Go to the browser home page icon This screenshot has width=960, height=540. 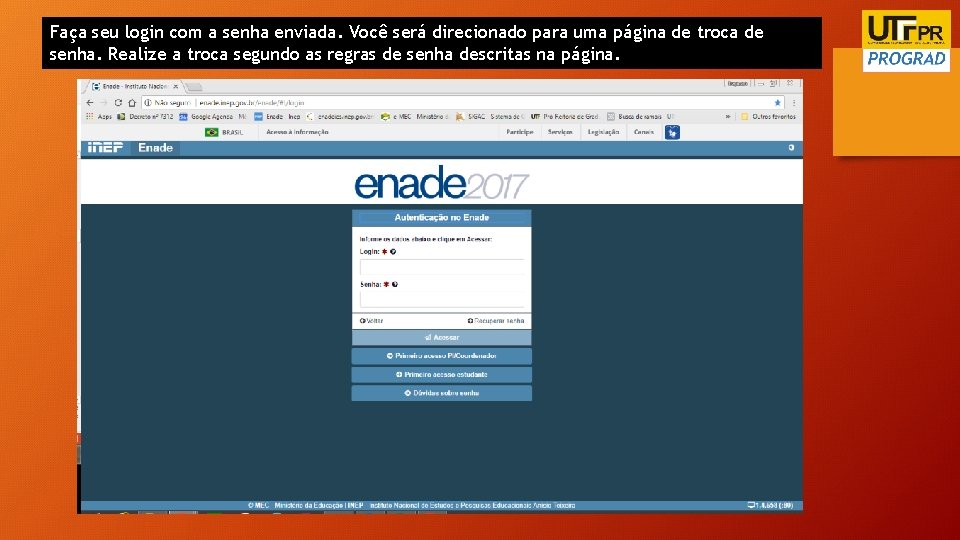132,103
